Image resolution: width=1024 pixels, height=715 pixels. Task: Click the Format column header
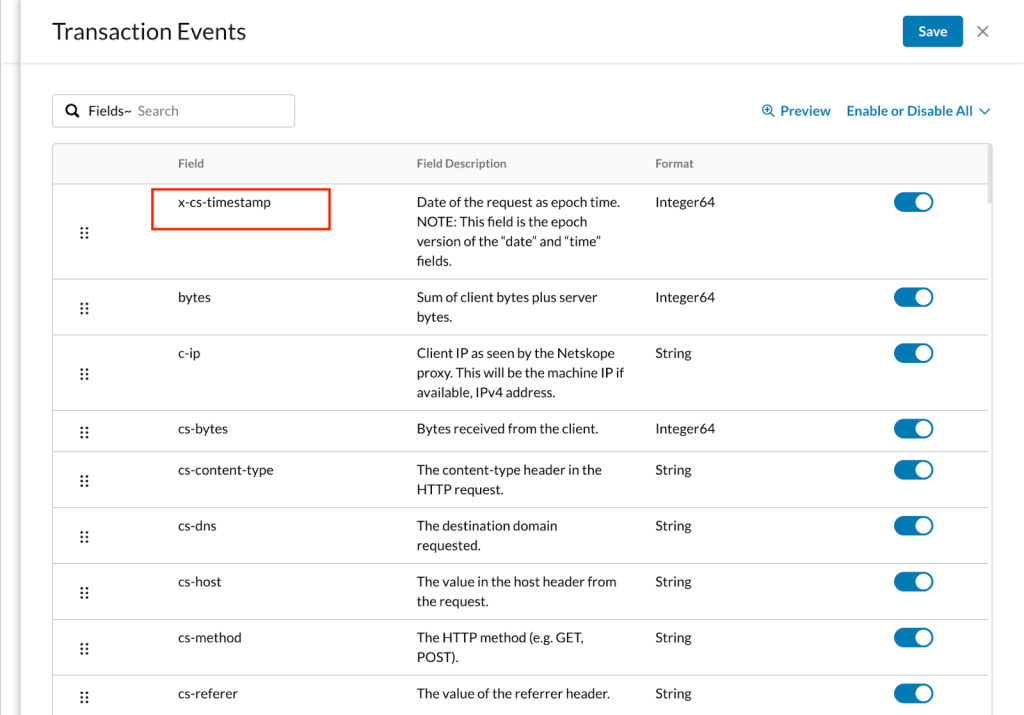(x=674, y=164)
